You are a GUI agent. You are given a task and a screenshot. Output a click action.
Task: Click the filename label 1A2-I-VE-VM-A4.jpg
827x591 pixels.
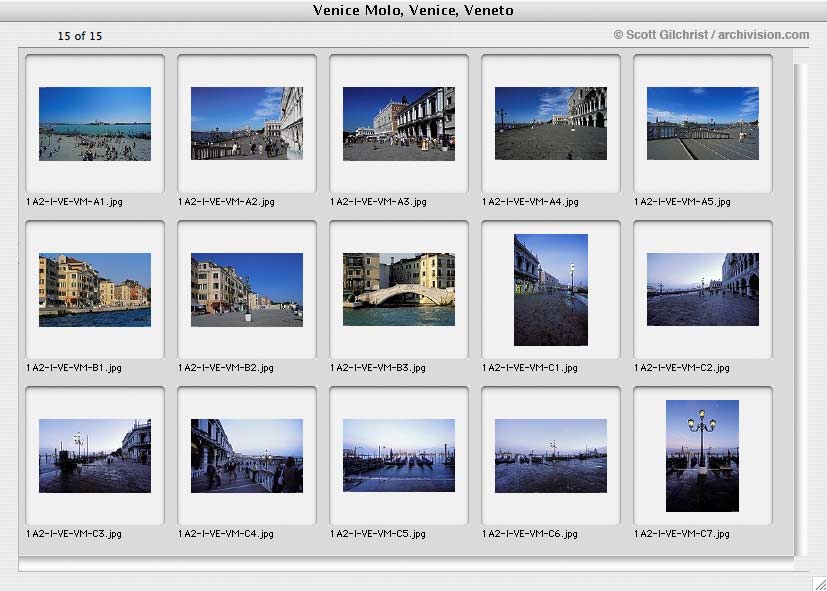click(x=530, y=202)
